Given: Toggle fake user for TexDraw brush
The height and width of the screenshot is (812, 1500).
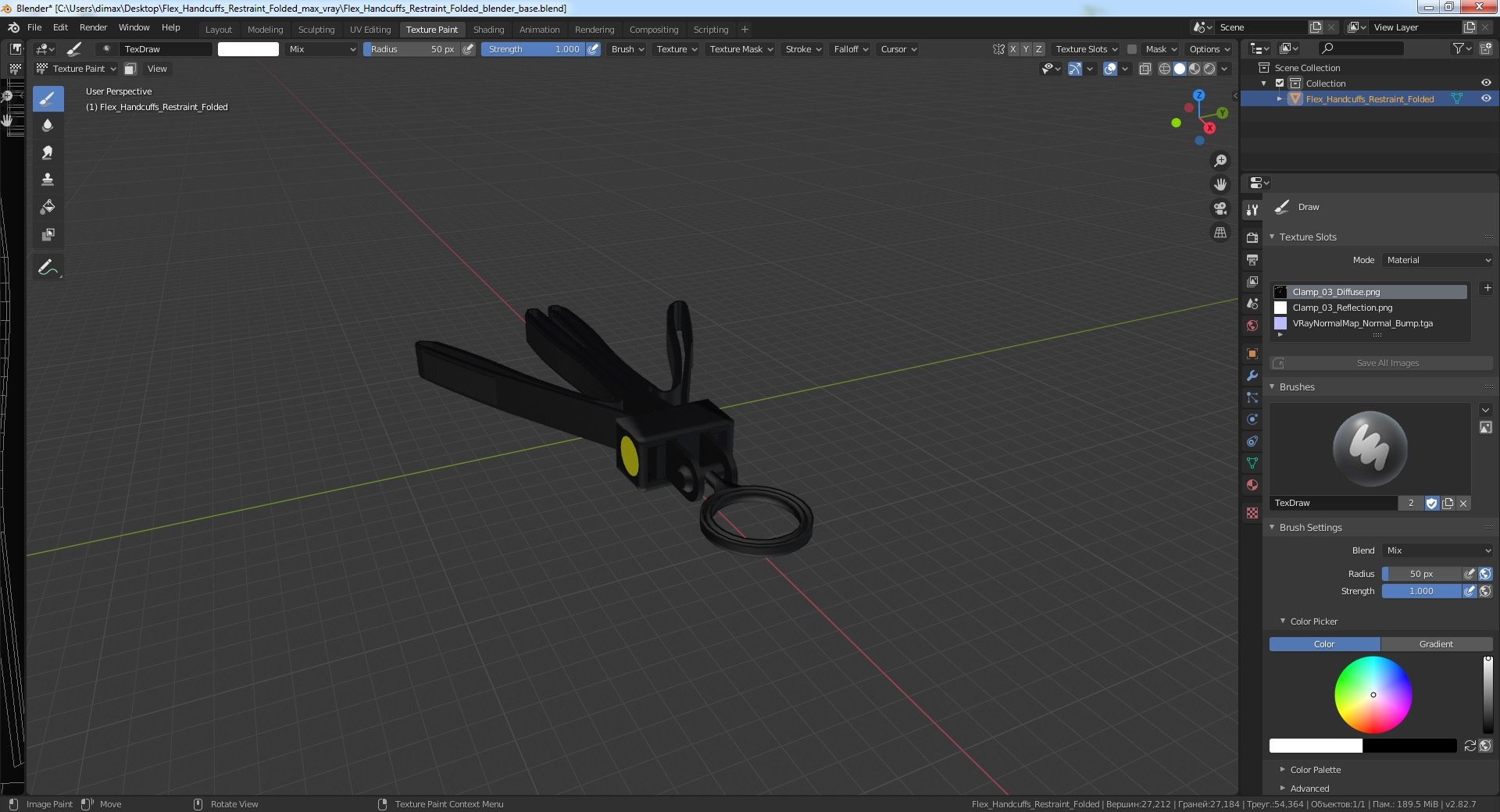Looking at the screenshot, I should [1432, 504].
